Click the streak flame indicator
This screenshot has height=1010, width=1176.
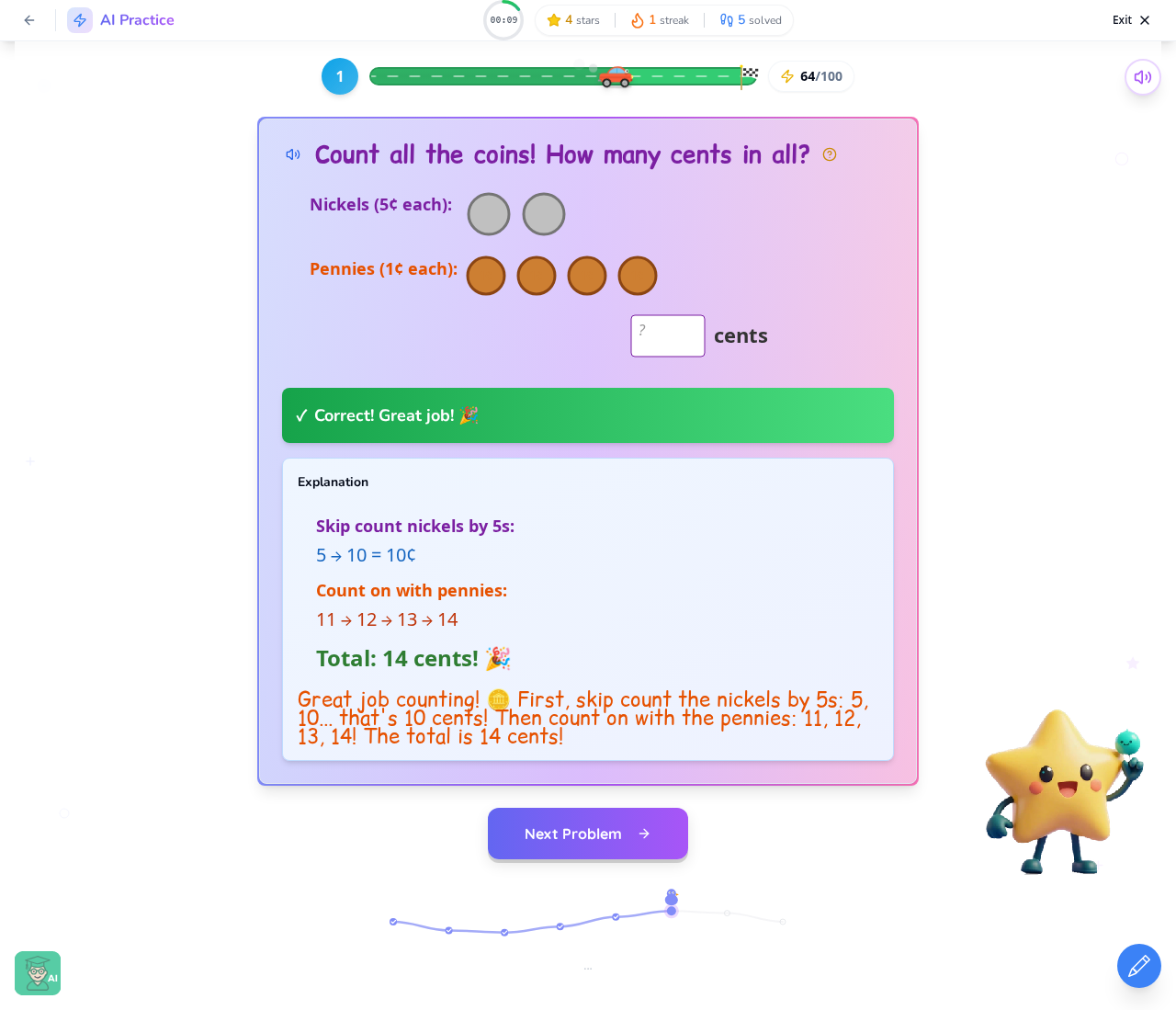660,20
